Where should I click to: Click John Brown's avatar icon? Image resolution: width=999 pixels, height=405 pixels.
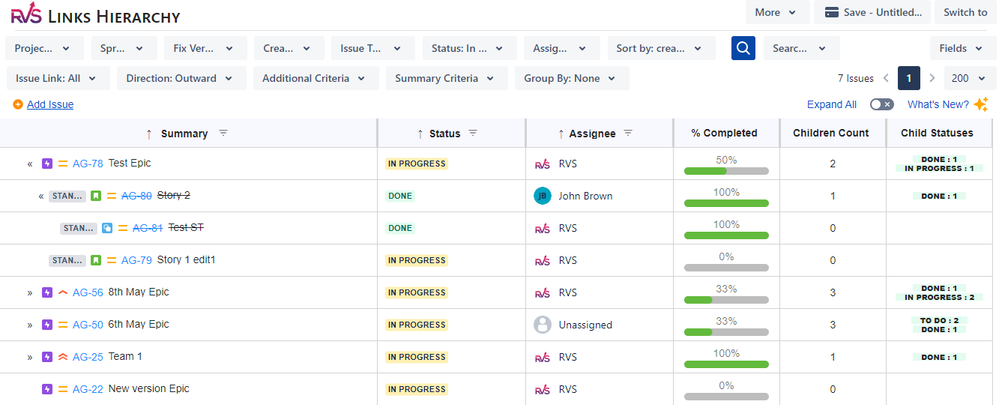[542, 196]
